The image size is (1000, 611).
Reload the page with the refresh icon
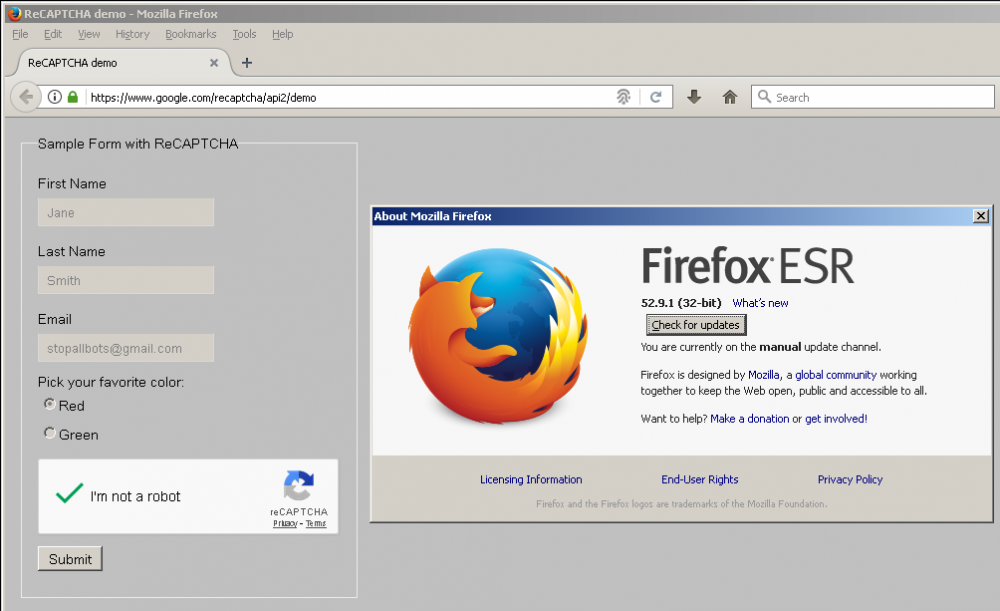point(656,97)
